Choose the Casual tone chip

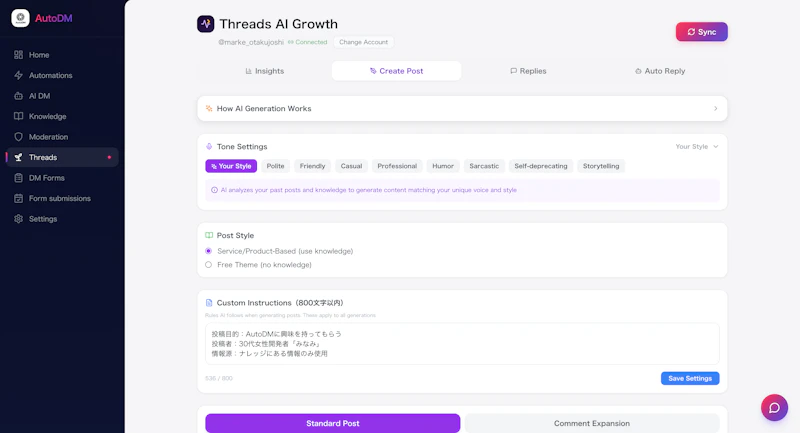[x=351, y=166]
